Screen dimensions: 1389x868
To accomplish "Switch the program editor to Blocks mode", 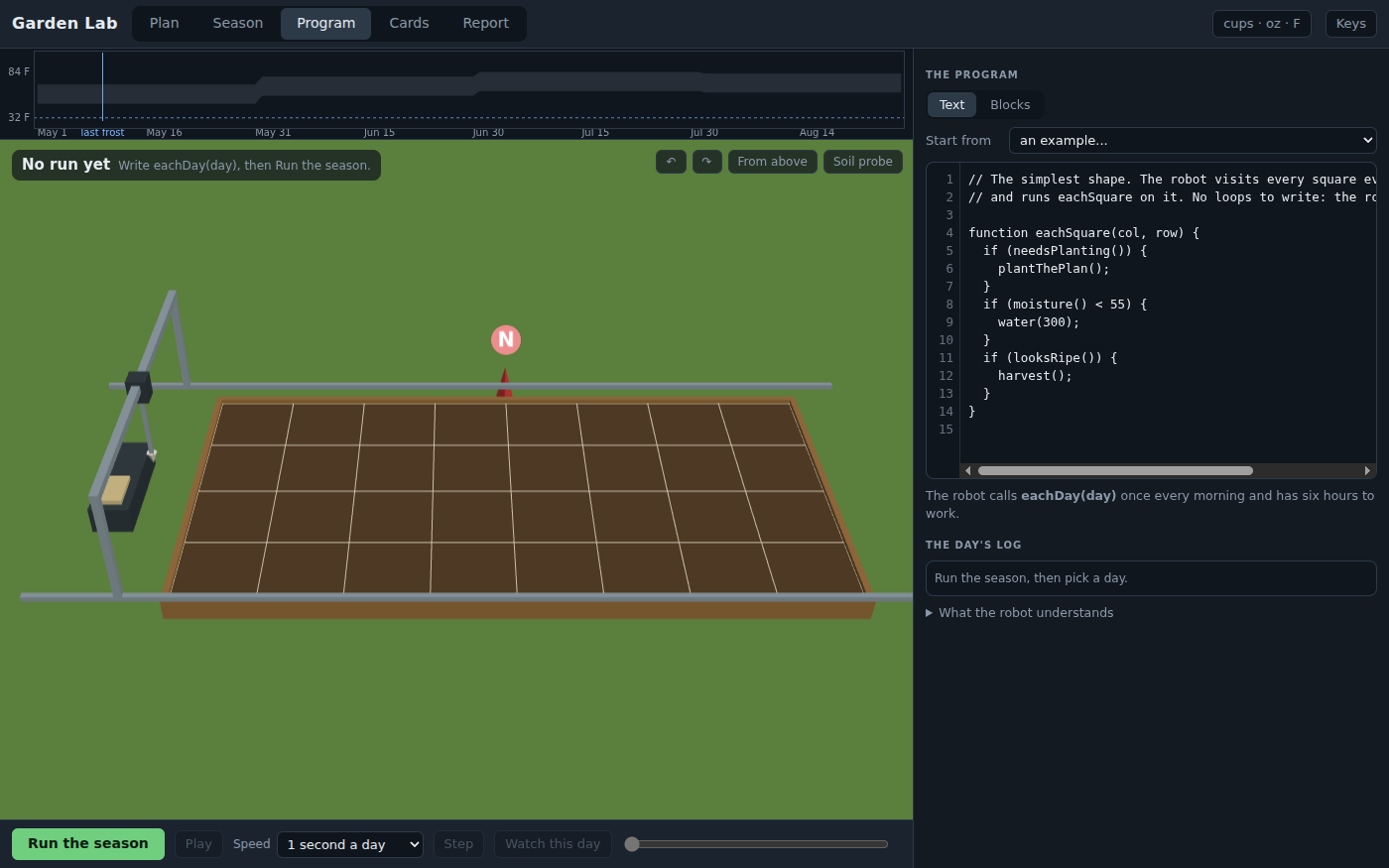I will coord(1010,105).
